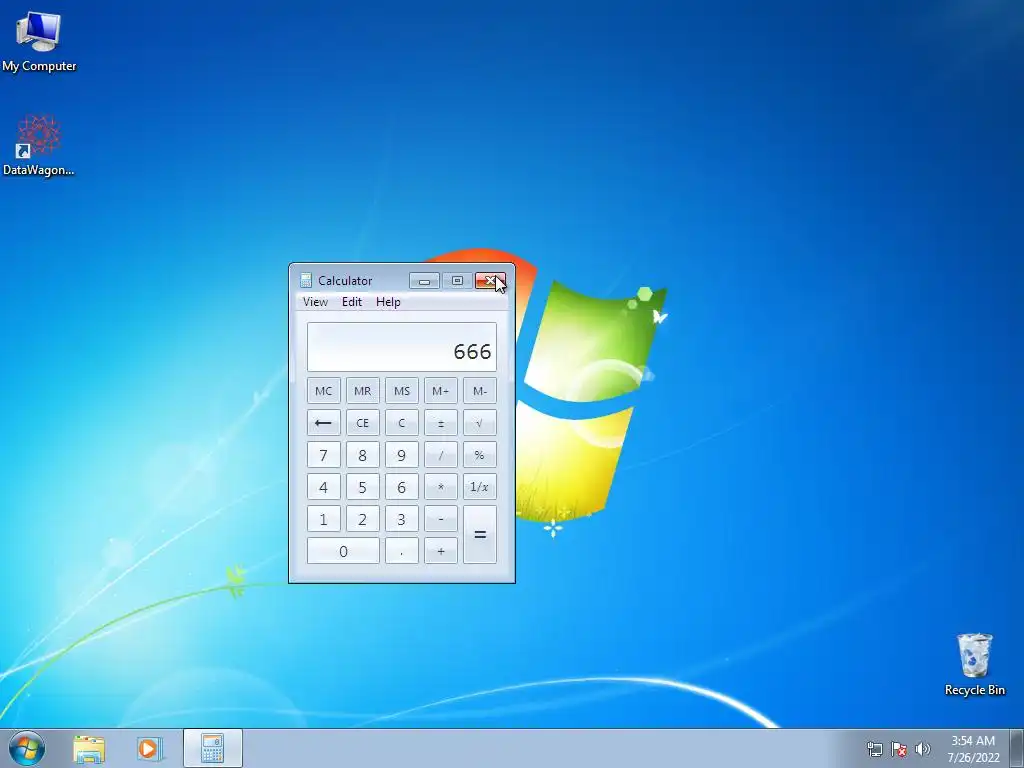
Task: Click the 1/x reciprocal button
Action: click(480, 487)
